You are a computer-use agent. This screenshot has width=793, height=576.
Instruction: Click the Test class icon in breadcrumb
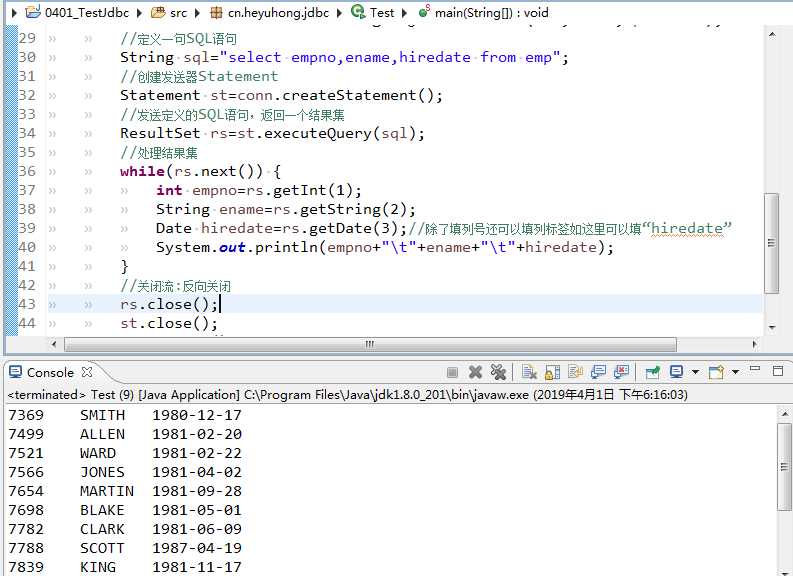pos(359,12)
